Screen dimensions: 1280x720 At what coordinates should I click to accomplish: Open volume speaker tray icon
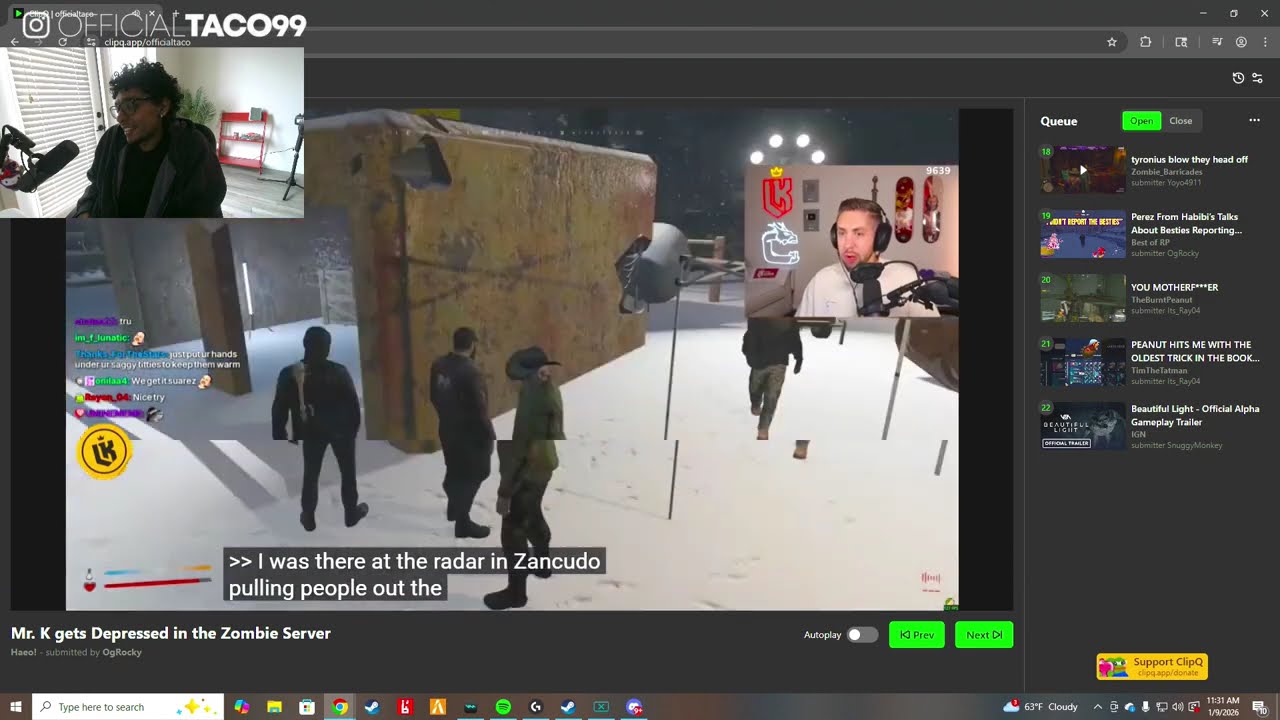pos(1178,707)
